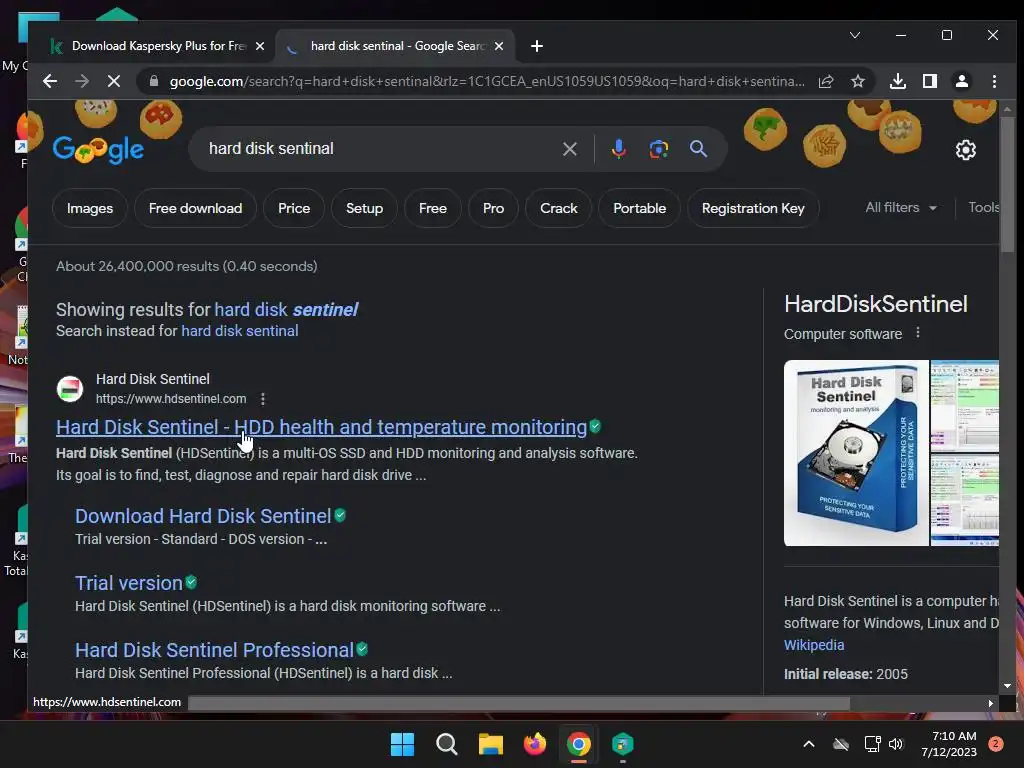Viewport: 1024px width, 768px height.
Task: Select Registration Key filter chip
Action: click(x=753, y=208)
